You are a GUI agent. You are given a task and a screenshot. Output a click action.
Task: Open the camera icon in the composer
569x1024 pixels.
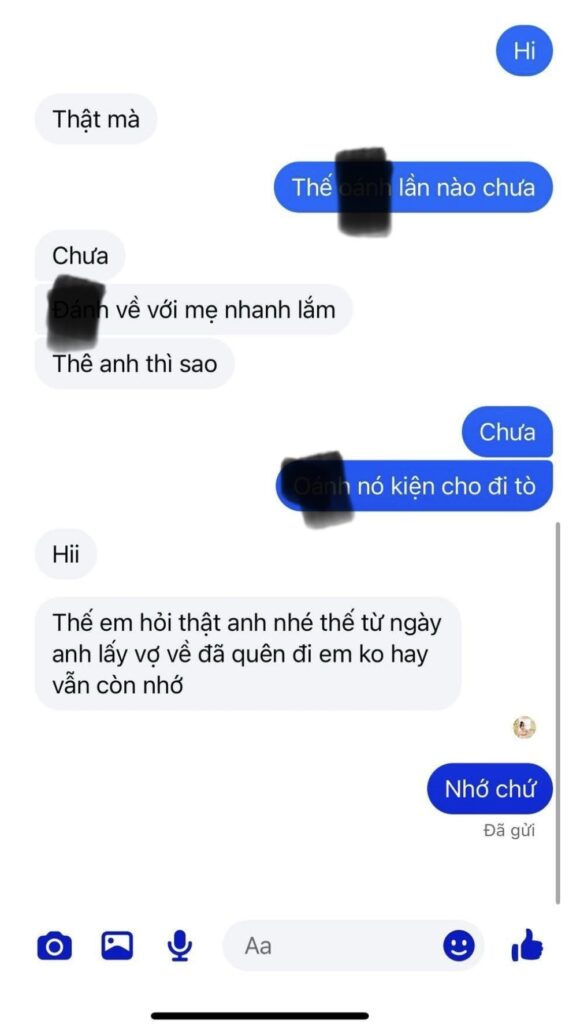[x=55, y=946]
